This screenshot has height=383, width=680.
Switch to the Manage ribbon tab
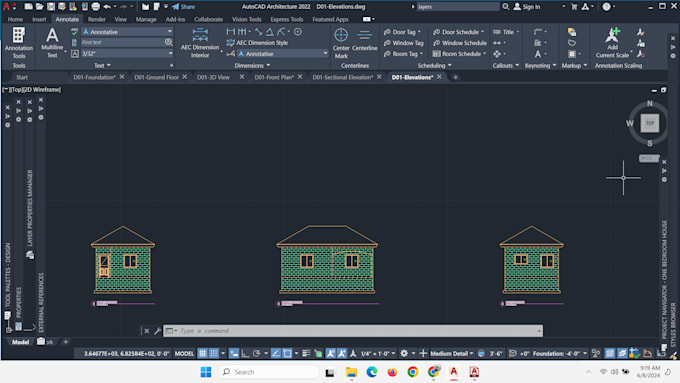pos(146,19)
